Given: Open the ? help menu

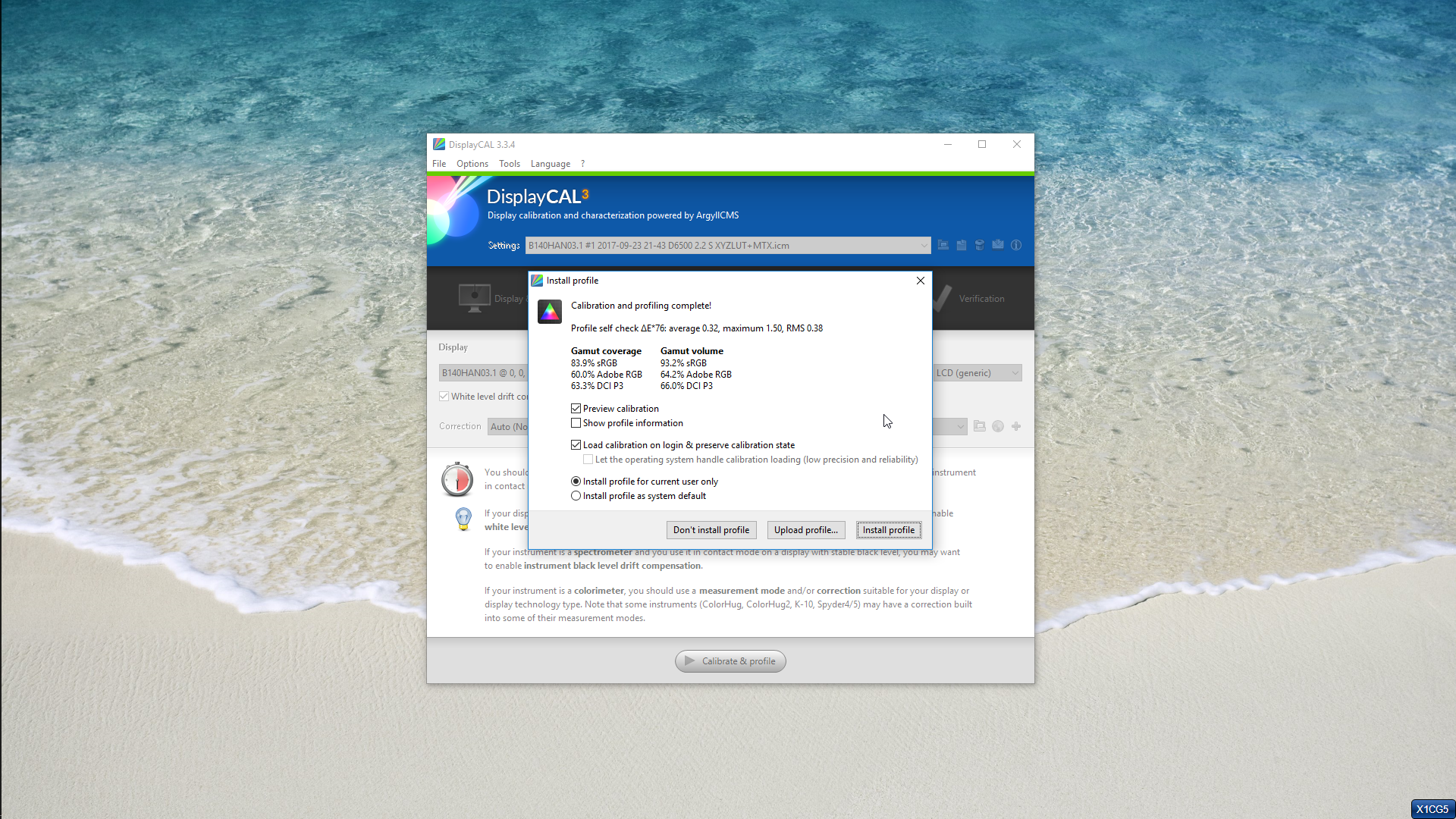Looking at the screenshot, I should (x=583, y=164).
